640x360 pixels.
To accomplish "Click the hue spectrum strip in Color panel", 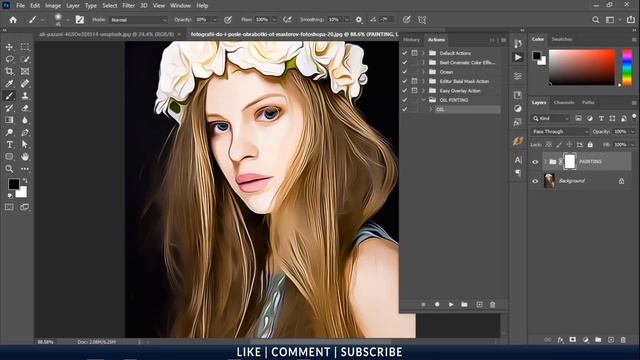I will coord(627,67).
